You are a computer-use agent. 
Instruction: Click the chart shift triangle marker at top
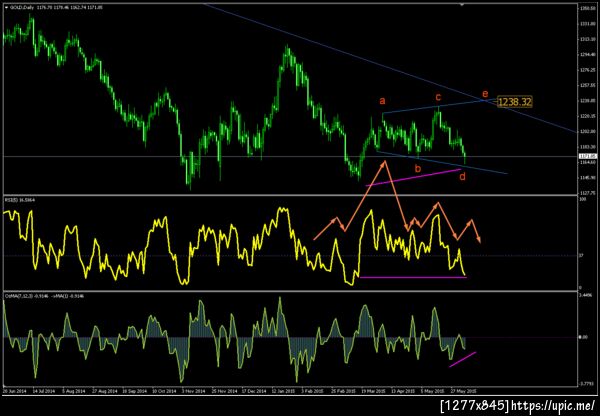(x=462, y=4)
